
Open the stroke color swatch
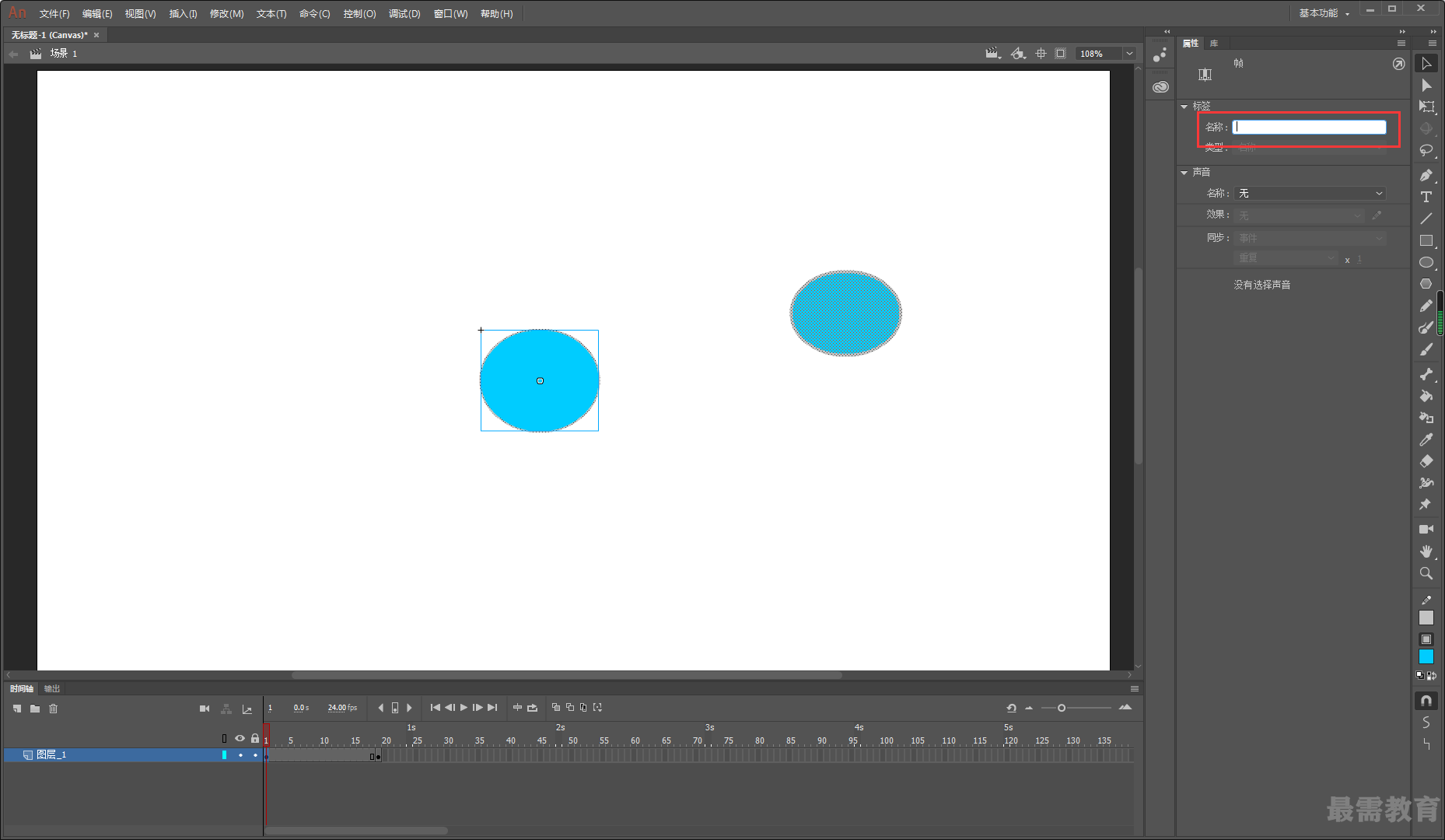coord(1426,618)
